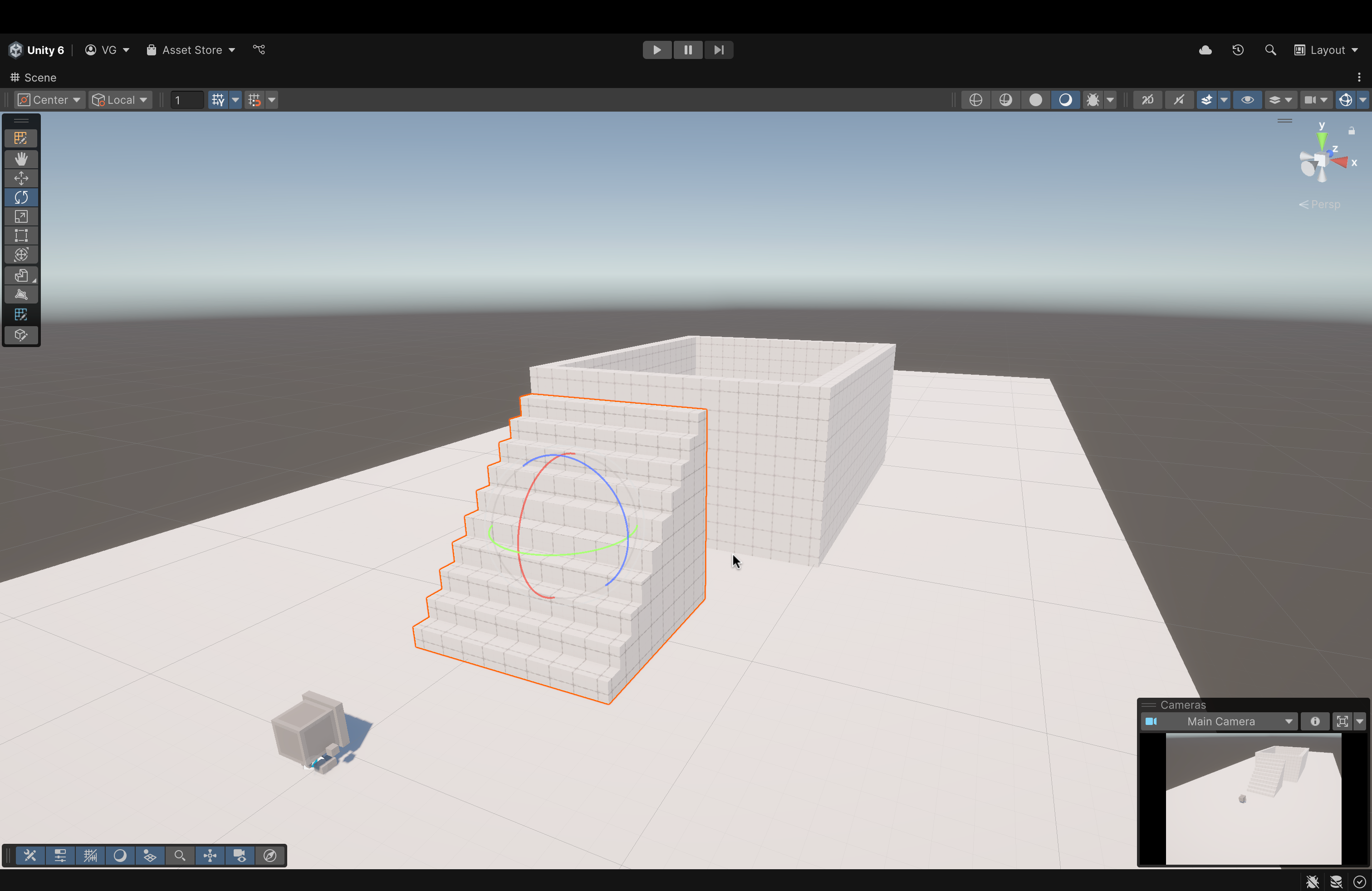Image resolution: width=1372 pixels, height=891 pixels.
Task: Click the status bar cache server icon
Action: 1336,882
